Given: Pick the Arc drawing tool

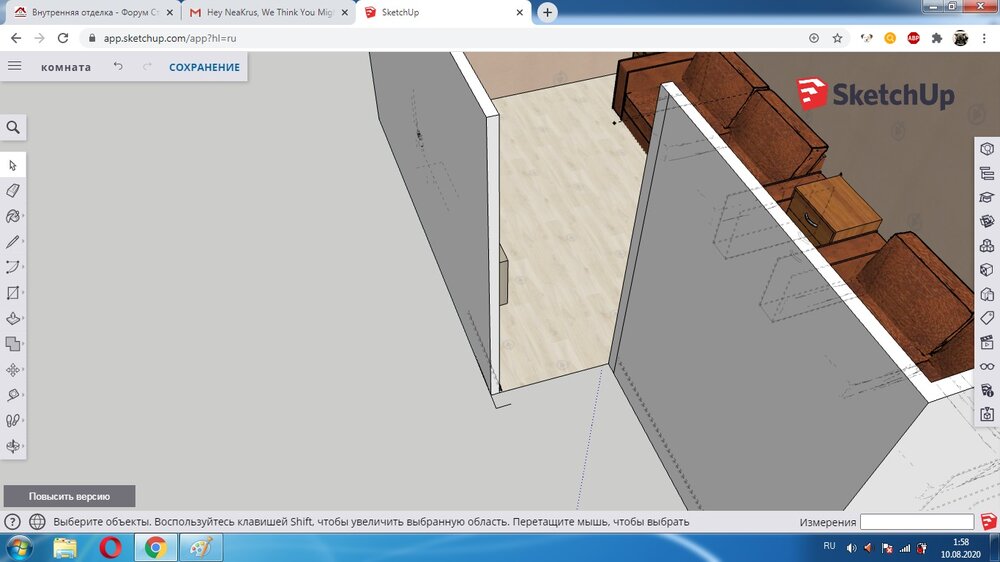Looking at the screenshot, I should click(13, 267).
